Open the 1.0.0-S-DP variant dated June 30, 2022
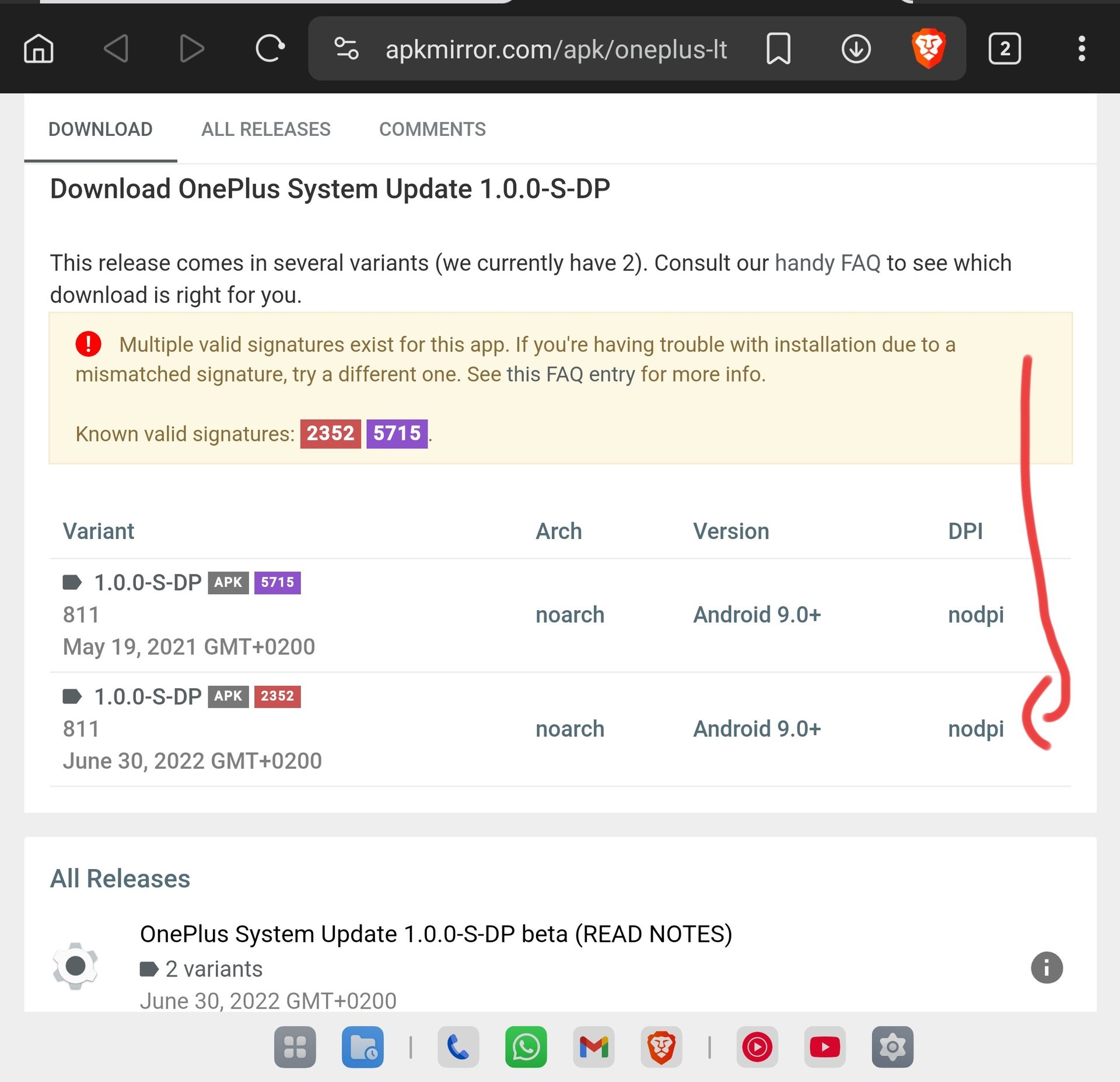Viewport: 1120px width, 1082px height. 148,696
